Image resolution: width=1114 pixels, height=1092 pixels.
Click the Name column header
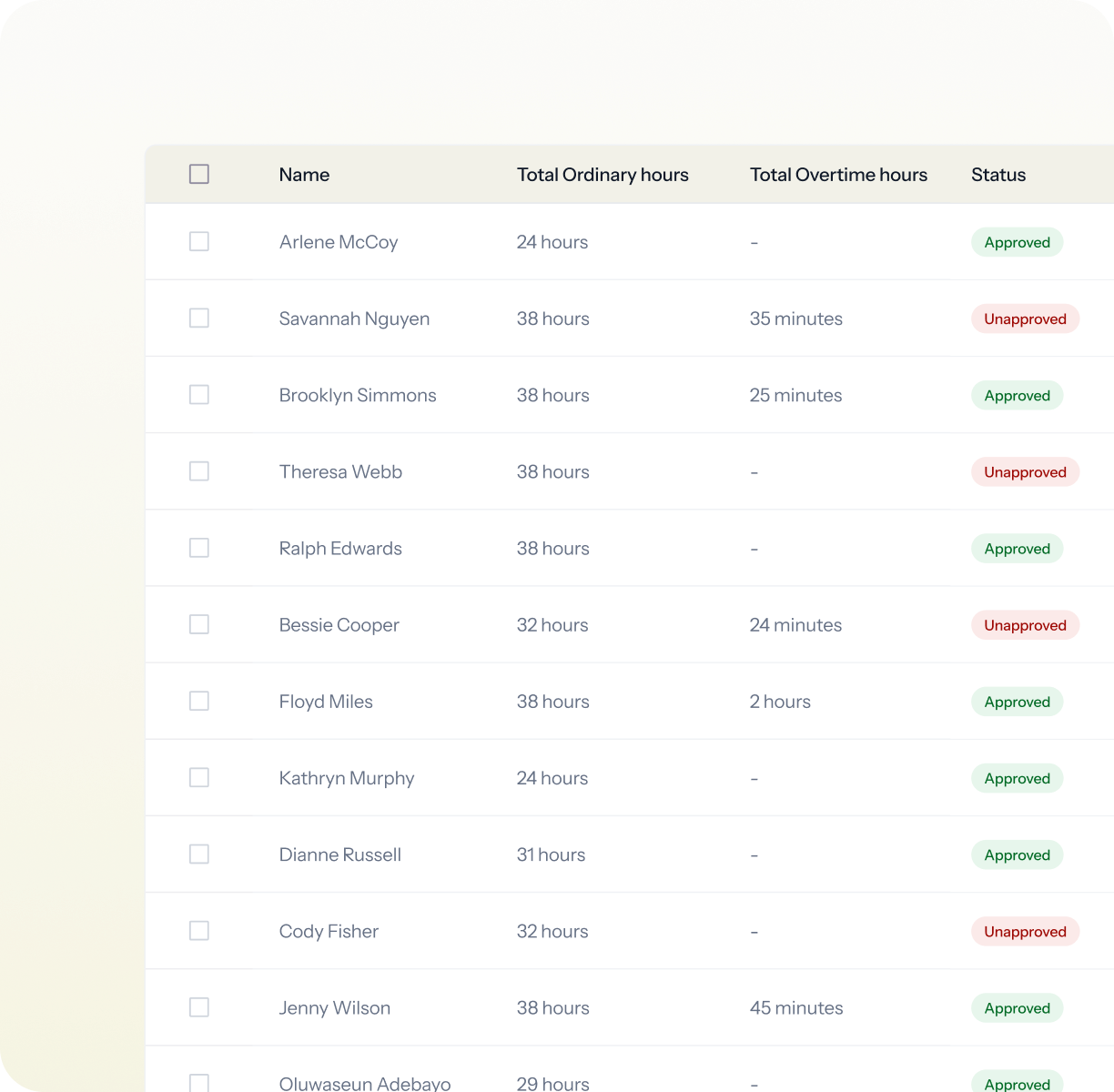click(304, 175)
